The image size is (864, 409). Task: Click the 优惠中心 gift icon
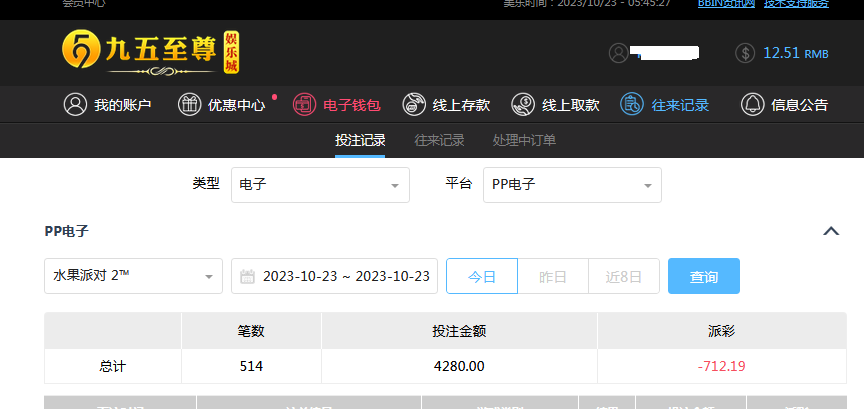[x=189, y=104]
